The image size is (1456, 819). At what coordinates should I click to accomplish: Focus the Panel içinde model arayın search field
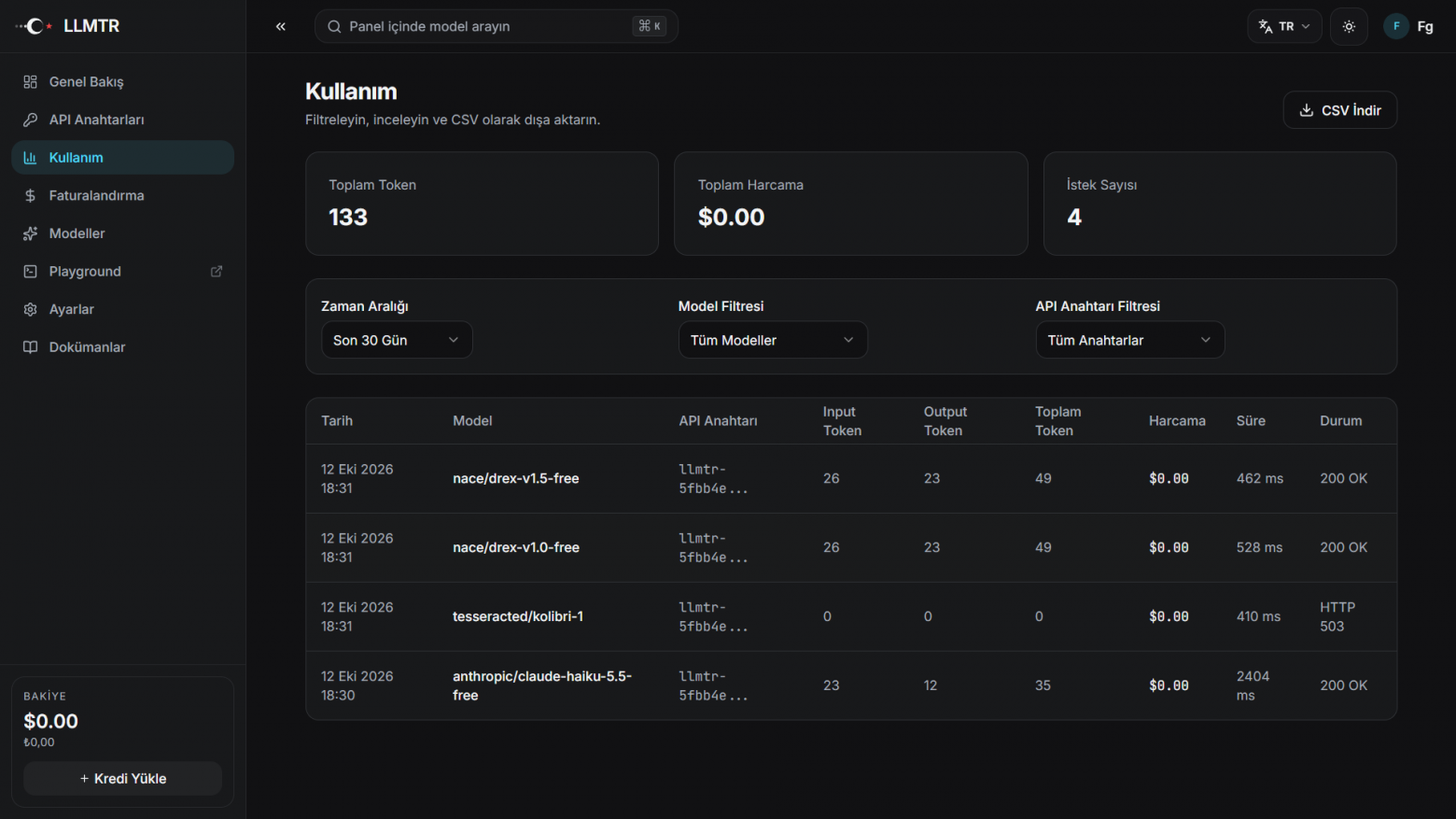(x=497, y=26)
